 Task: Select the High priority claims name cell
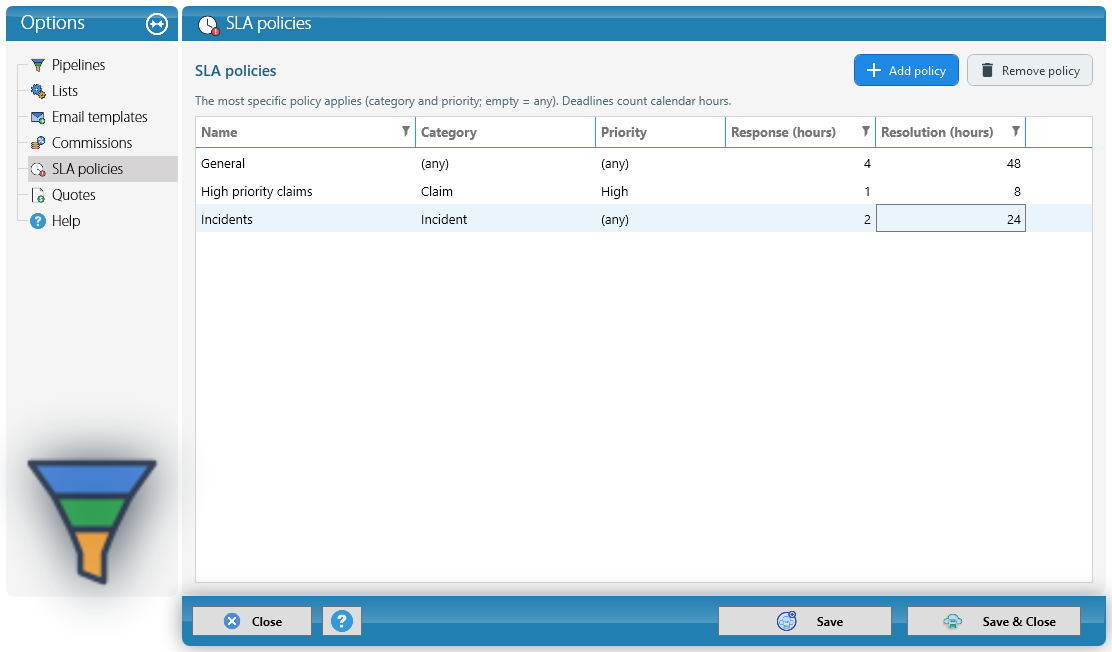click(306, 192)
